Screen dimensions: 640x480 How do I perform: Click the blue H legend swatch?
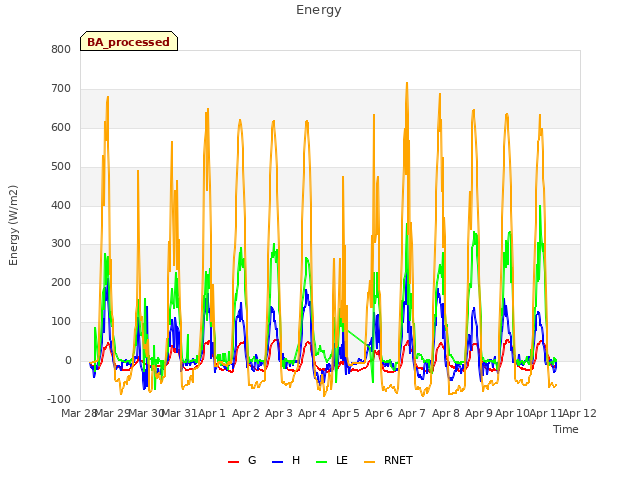coord(277,462)
